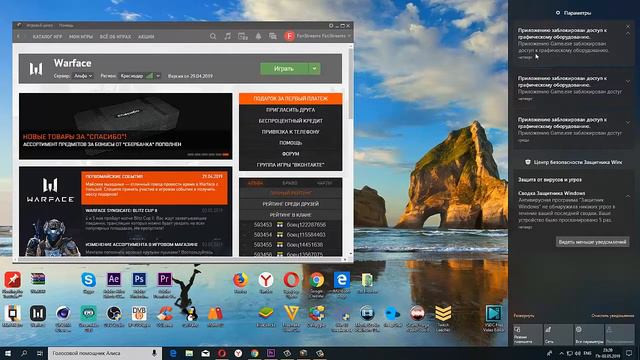This screenshot has width=640, height=360.
Task: Open Skype desktop shortcut
Action: pos(88,282)
